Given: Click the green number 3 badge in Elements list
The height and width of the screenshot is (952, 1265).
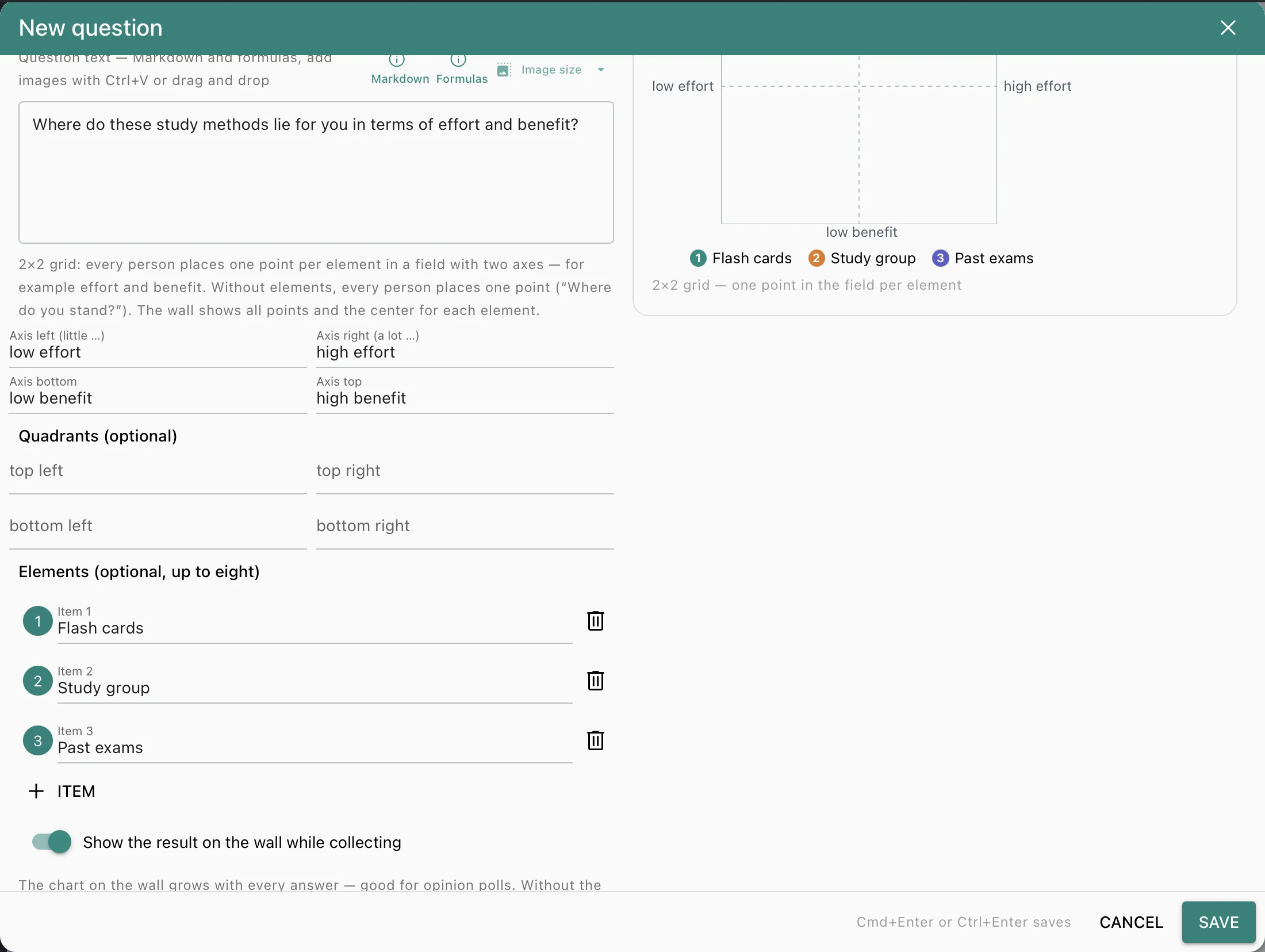Looking at the screenshot, I should point(38,740).
